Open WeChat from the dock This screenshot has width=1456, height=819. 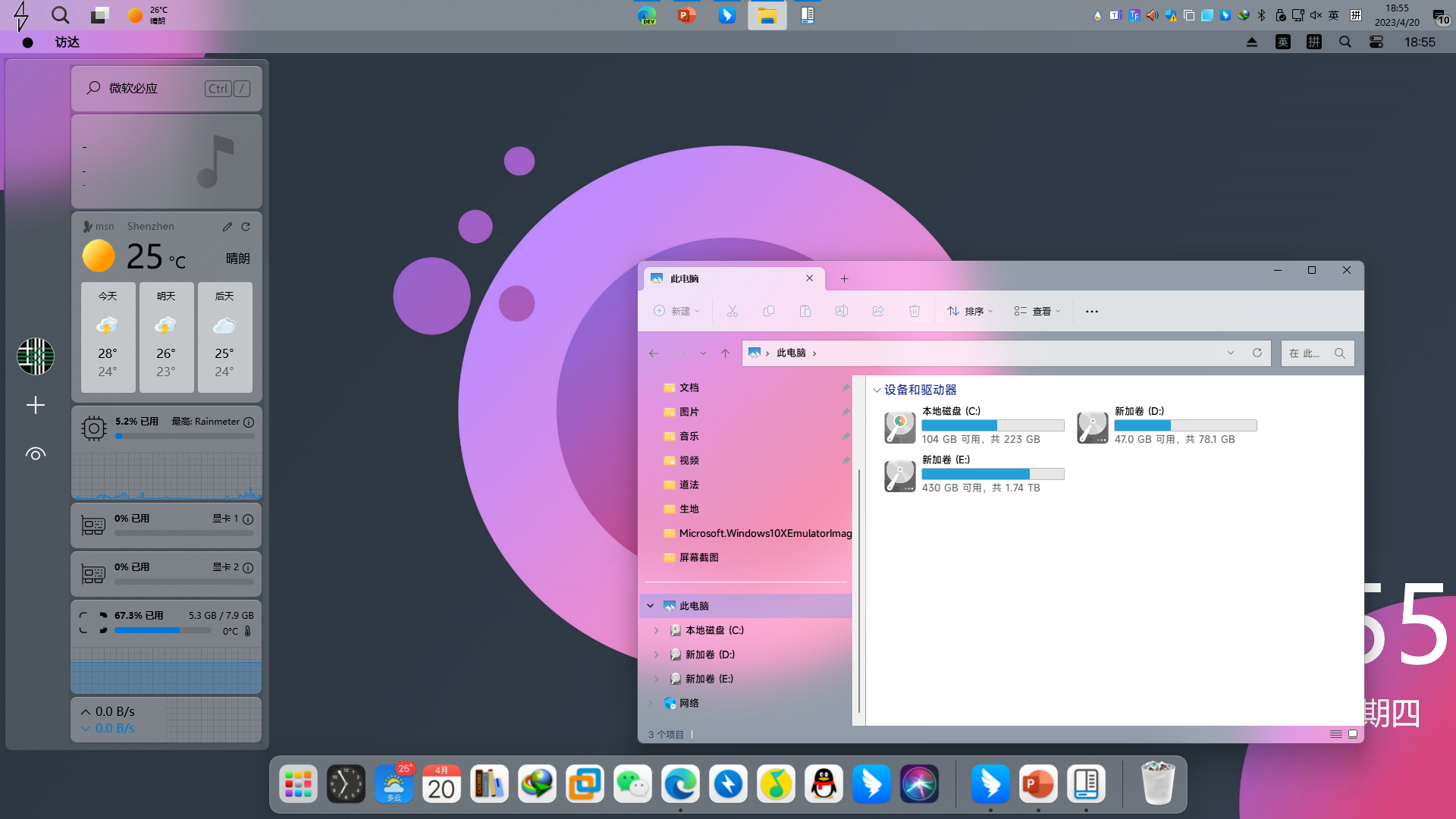(x=632, y=784)
